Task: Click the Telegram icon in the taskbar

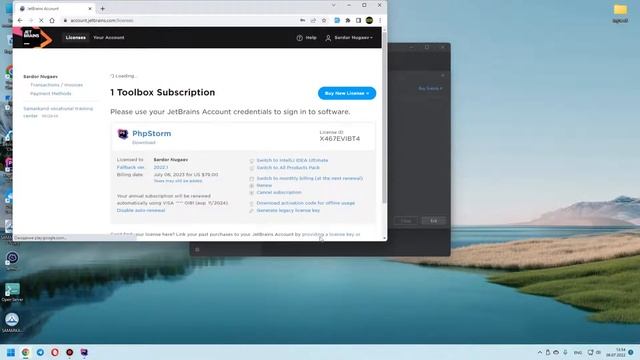Action: pos(40,352)
